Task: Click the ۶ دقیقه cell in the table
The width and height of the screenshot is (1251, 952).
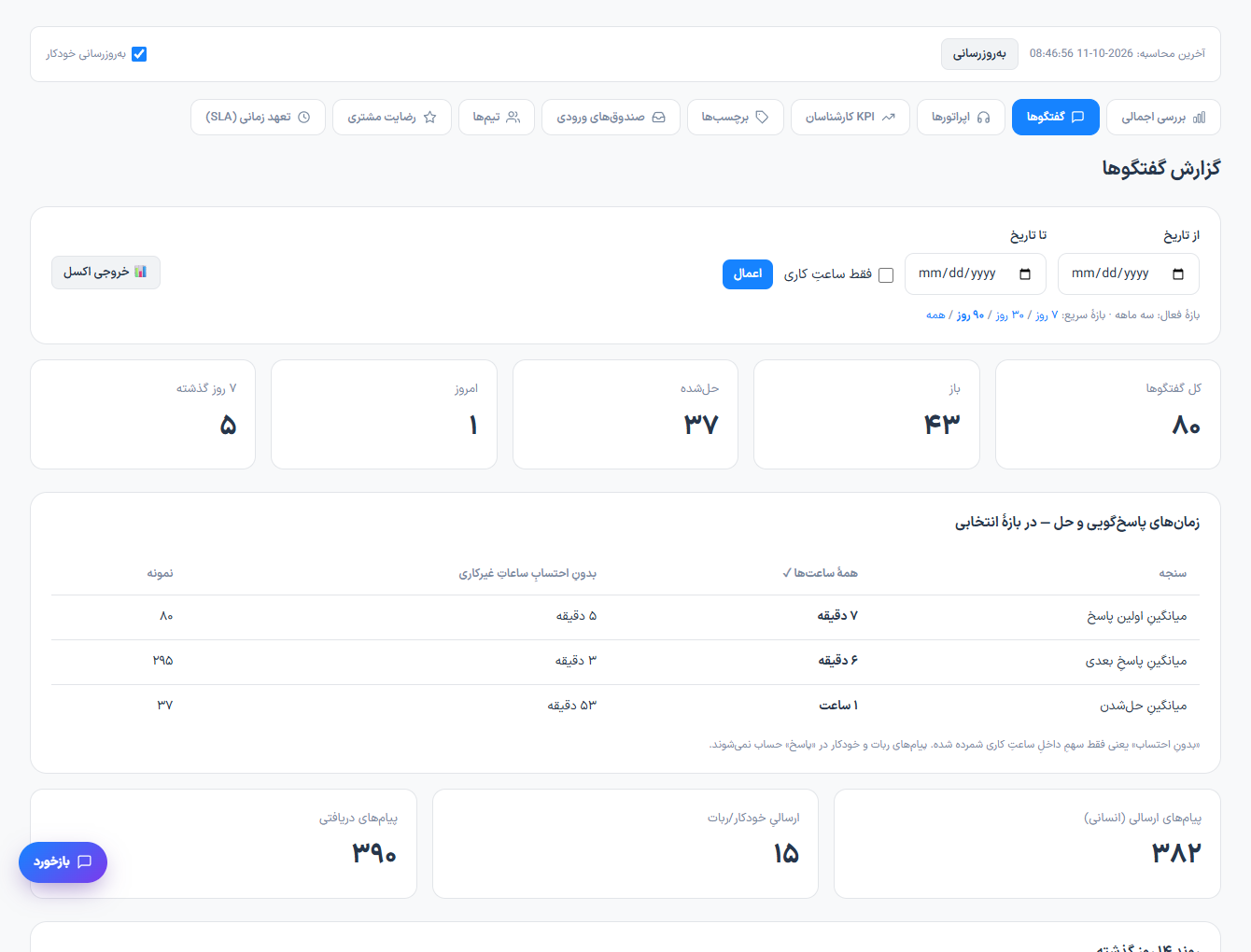Action: coord(837,661)
